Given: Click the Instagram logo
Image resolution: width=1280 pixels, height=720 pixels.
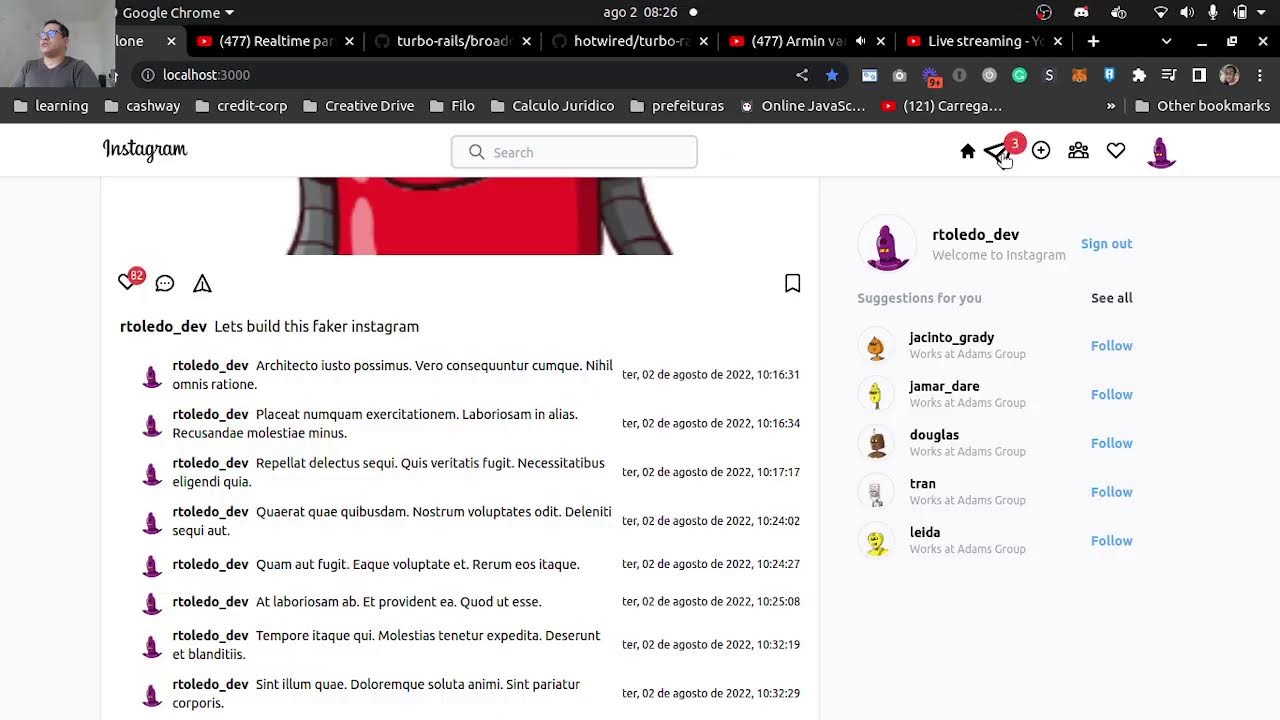Looking at the screenshot, I should click(x=145, y=150).
